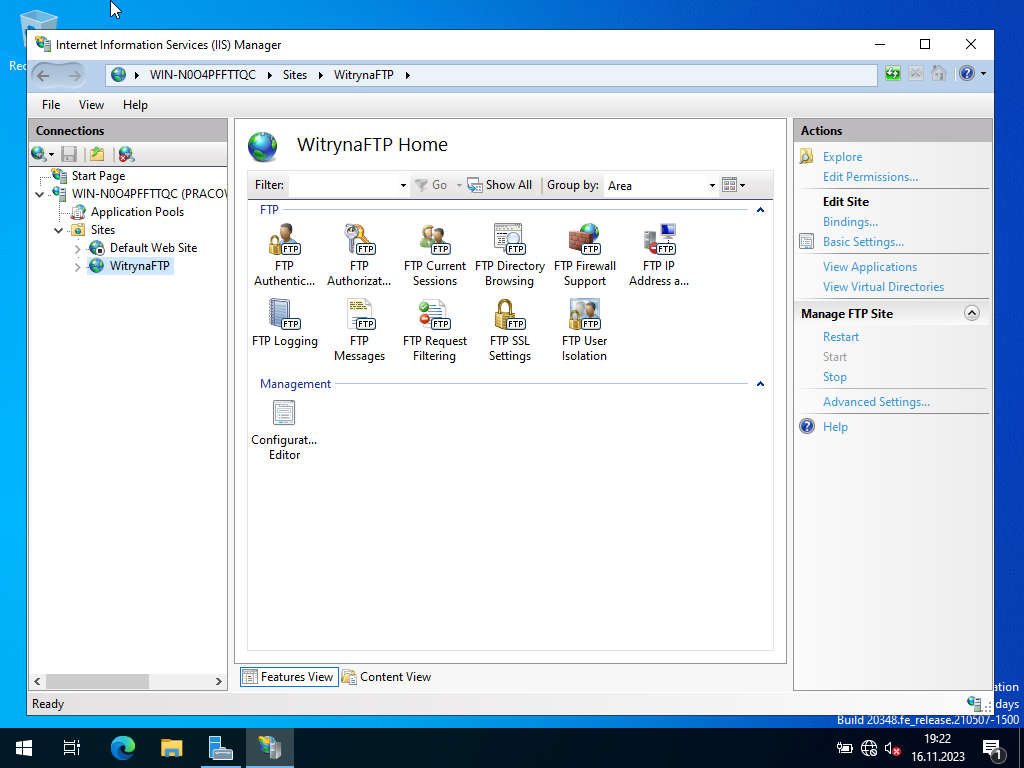1024x768 pixels.
Task: Open the Filter dropdown arrow
Action: (x=403, y=185)
